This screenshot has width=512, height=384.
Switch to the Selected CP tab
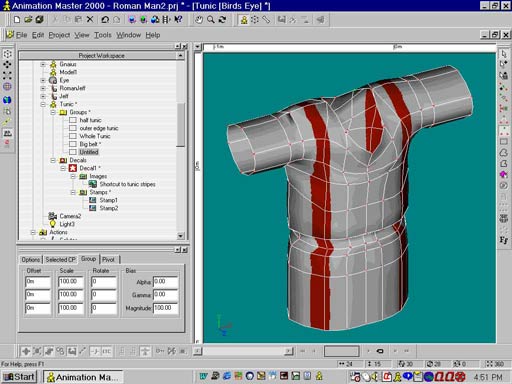coord(61,259)
